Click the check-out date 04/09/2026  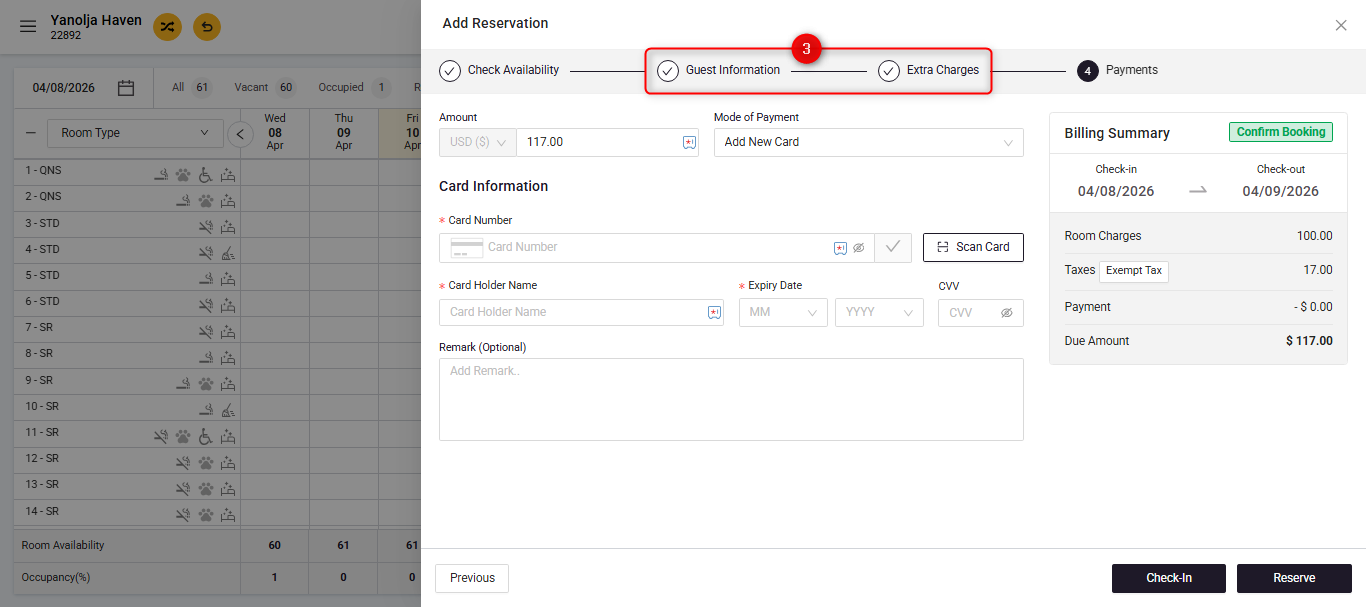pos(1281,191)
